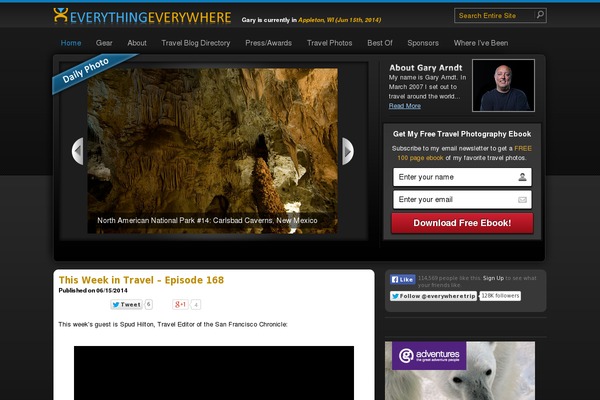The height and width of the screenshot is (400, 600).
Task: Open This Week in Travel Episode 168 title
Action: pyautogui.click(x=141, y=280)
